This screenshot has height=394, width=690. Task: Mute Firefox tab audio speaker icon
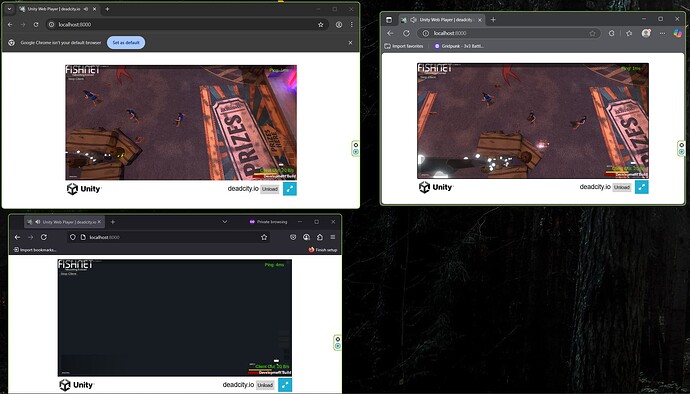coord(38,222)
